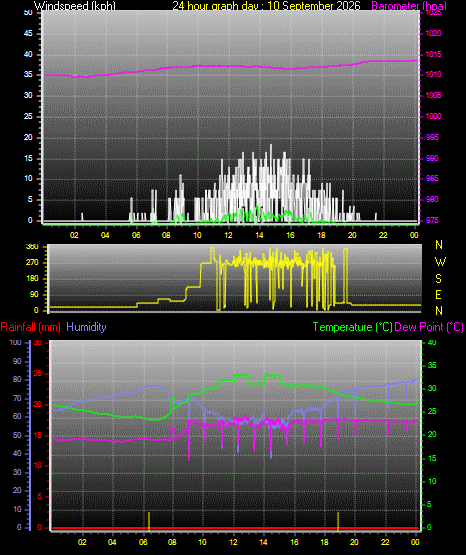The height and width of the screenshot is (555, 466).
Task: Click the "360" wind direction axis value
Action: tap(32, 247)
